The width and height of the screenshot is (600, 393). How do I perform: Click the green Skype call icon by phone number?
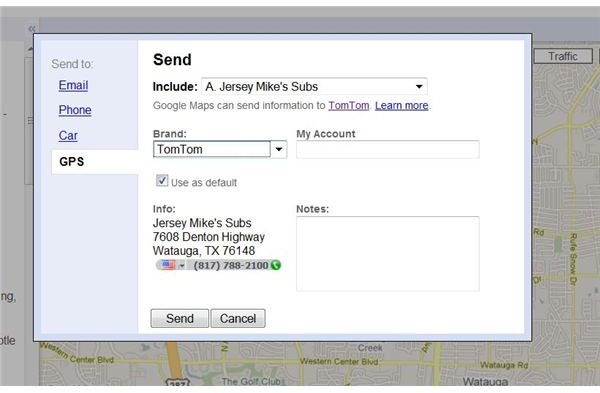(276, 265)
